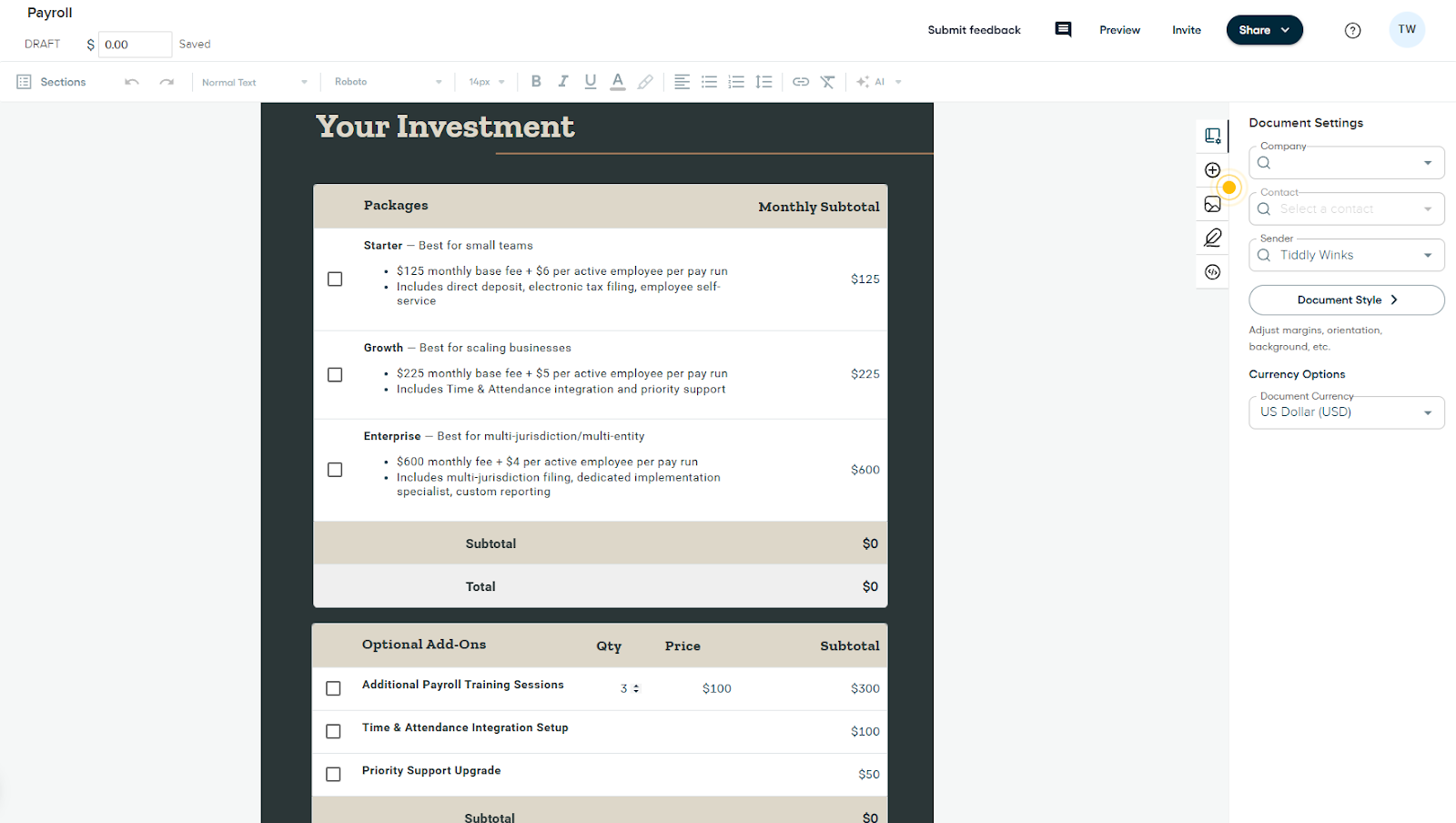Toggle bold formatting
The image size is (1456, 823).
pyautogui.click(x=536, y=82)
